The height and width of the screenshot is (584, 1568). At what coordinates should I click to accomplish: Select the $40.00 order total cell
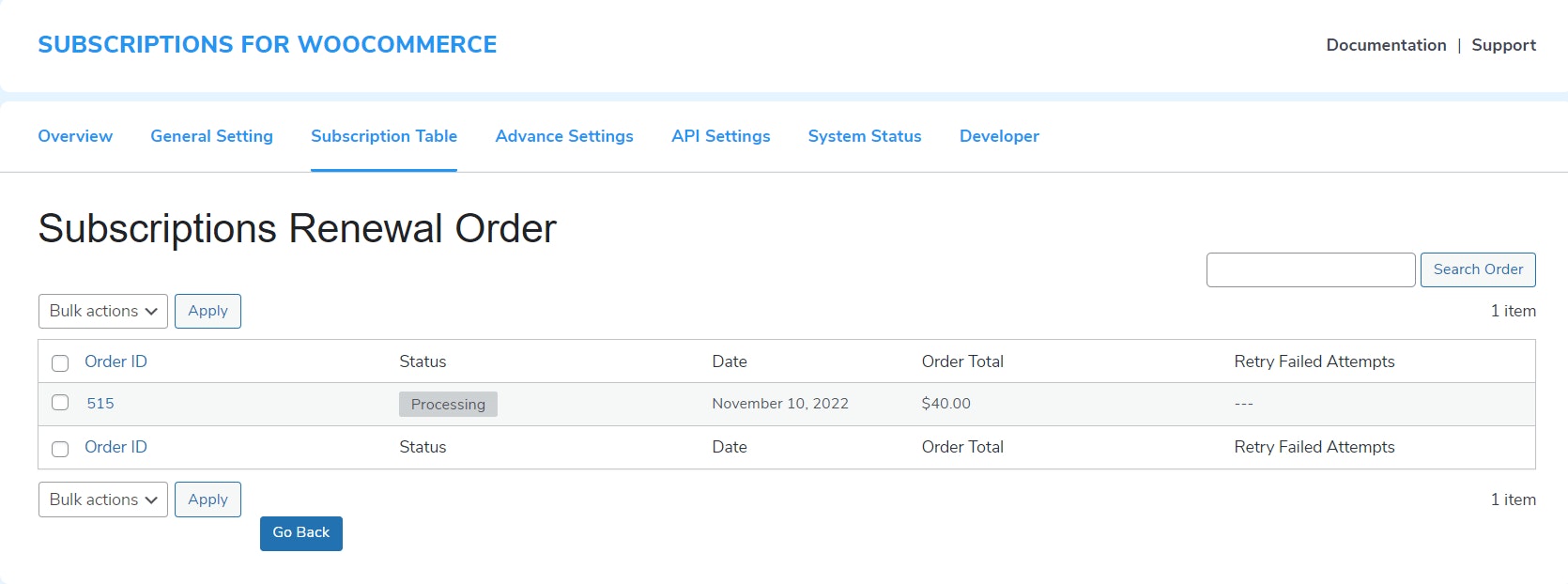click(945, 404)
